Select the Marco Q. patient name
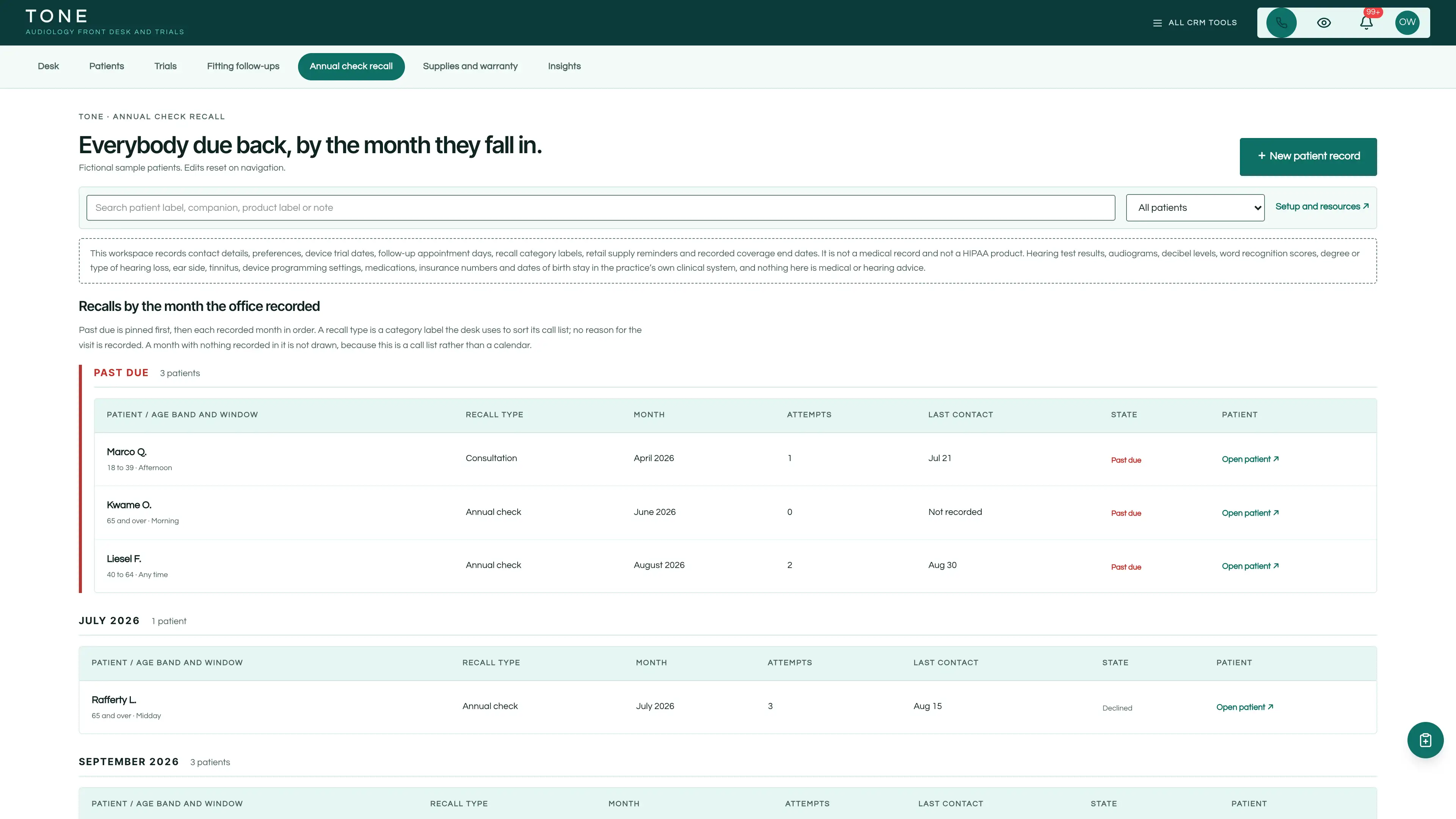 pos(127,452)
